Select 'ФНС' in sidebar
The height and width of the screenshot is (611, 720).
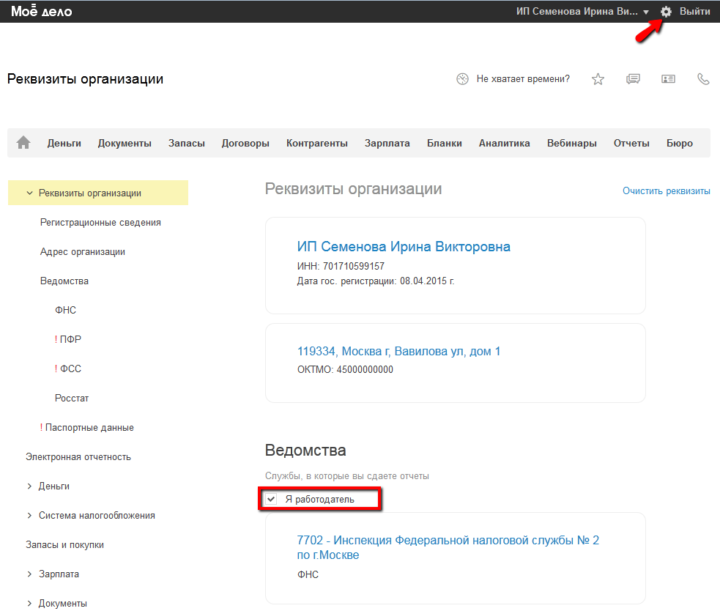65,310
